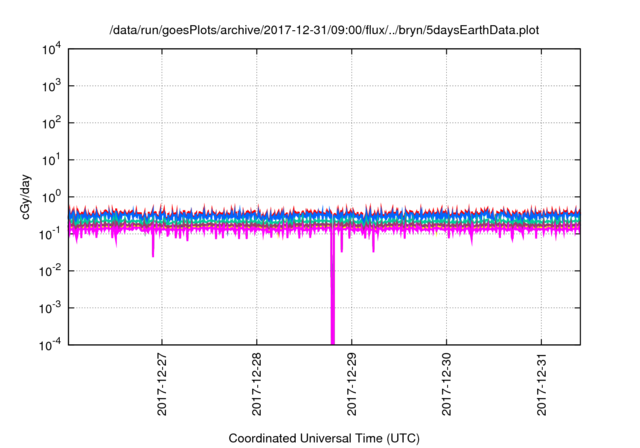
Task: Select the 10^4 y-axis label
Action: pyautogui.click(x=52, y=49)
